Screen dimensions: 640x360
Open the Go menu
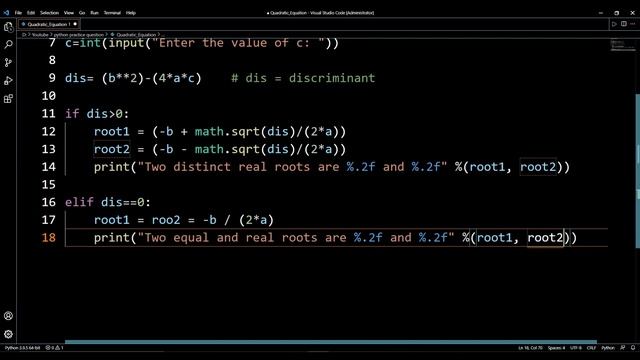tap(82, 13)
